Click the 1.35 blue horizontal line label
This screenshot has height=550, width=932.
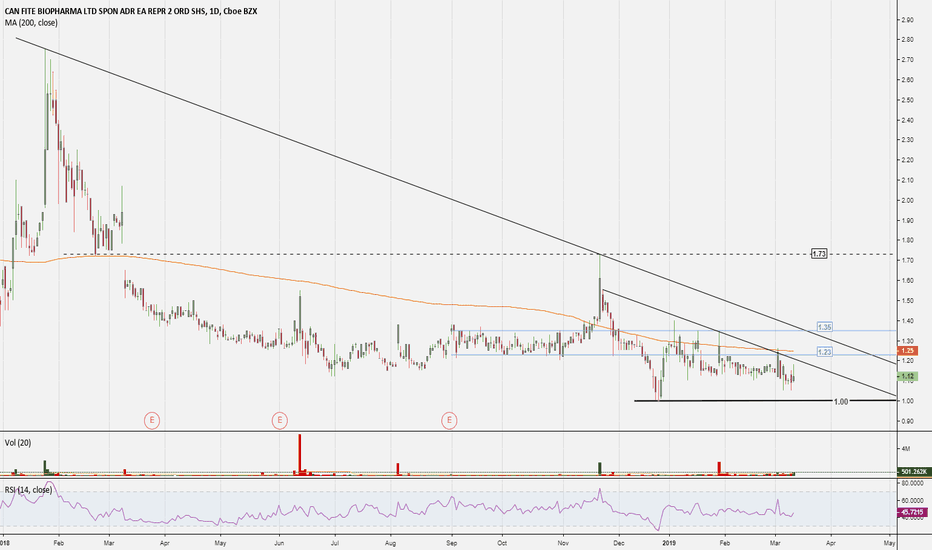coord(824,327)
